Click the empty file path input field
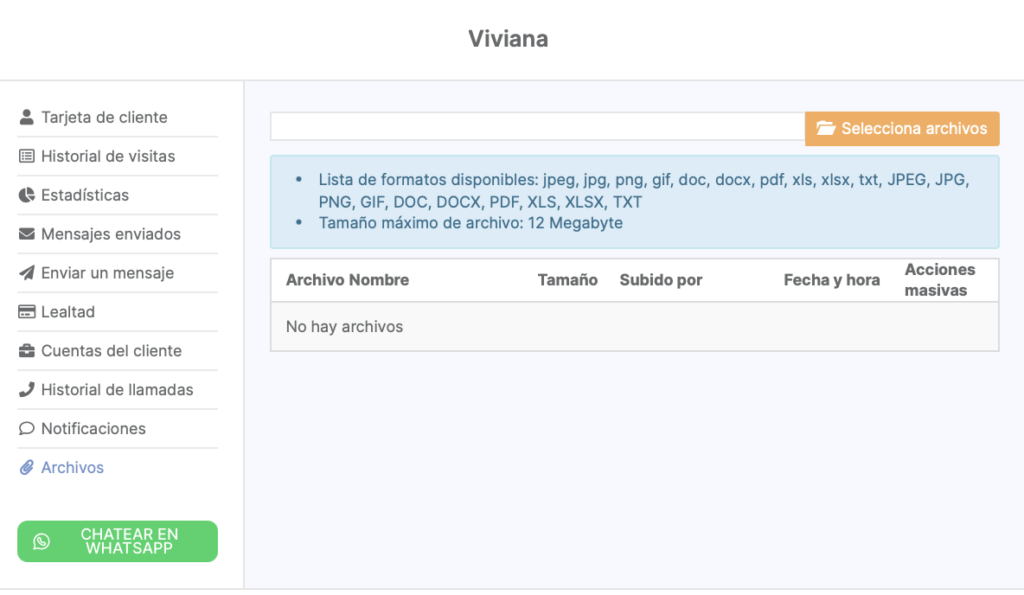This screenshot has width=1024, height=595. point(537,127)
